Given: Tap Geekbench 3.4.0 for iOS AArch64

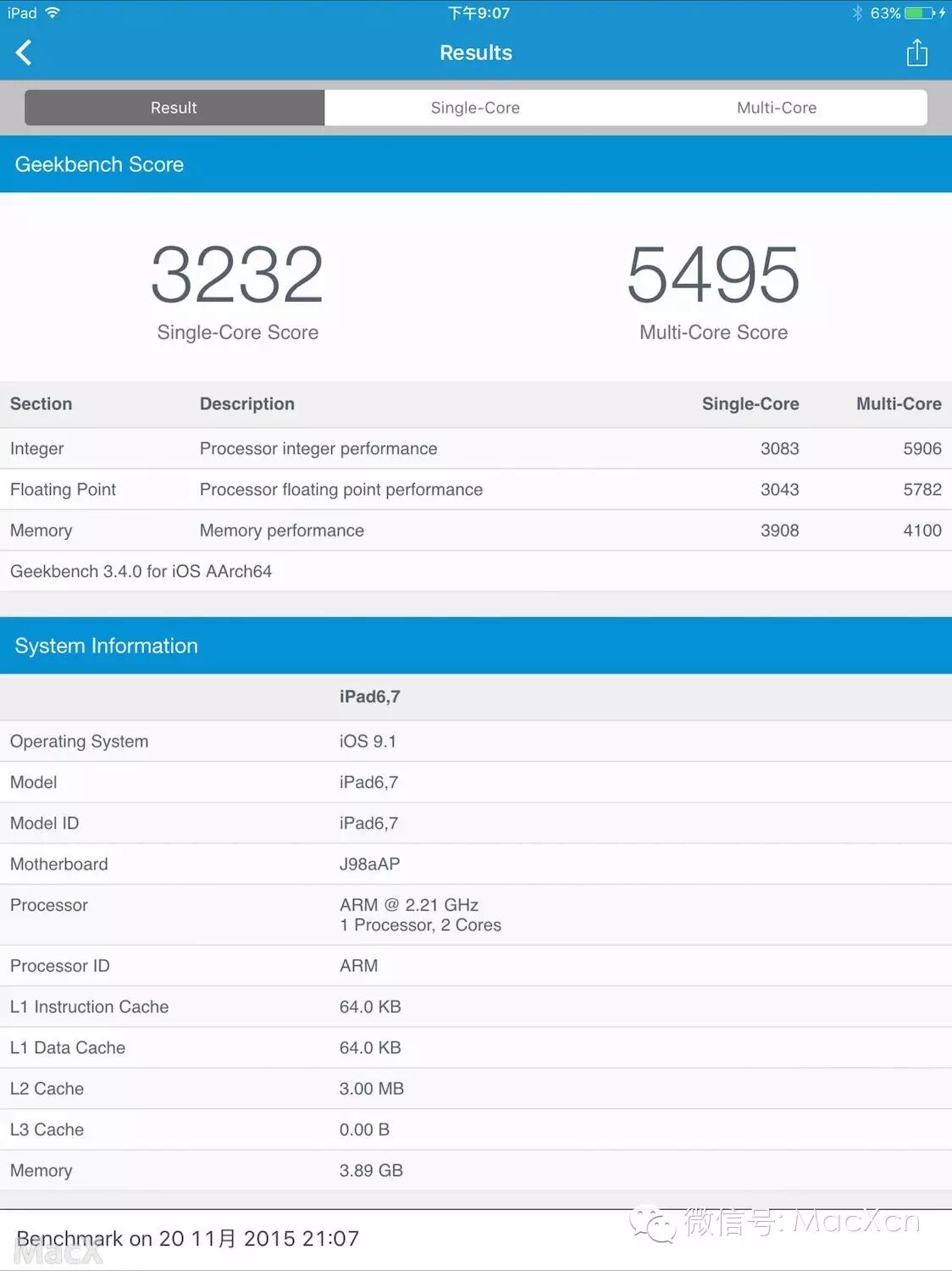Looking at the screenshot, I should 141,572.
